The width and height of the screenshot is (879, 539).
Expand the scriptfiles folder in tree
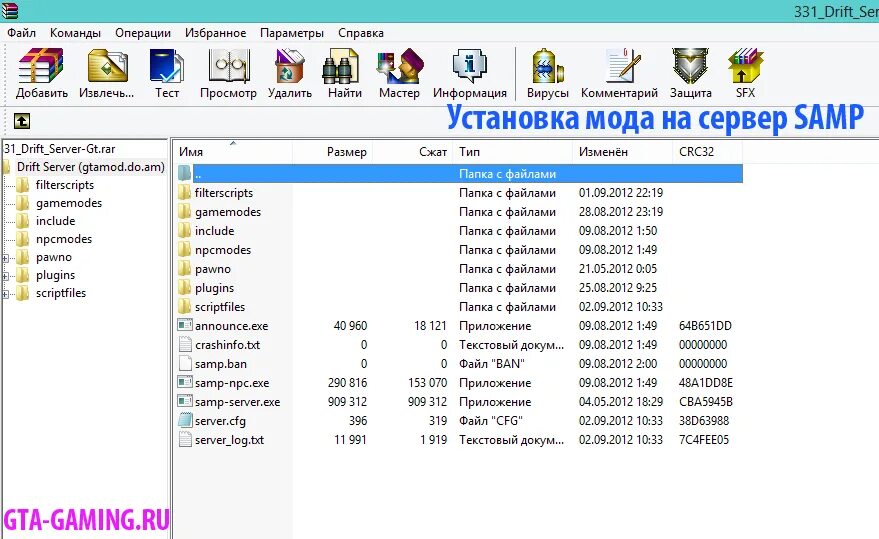6,294
